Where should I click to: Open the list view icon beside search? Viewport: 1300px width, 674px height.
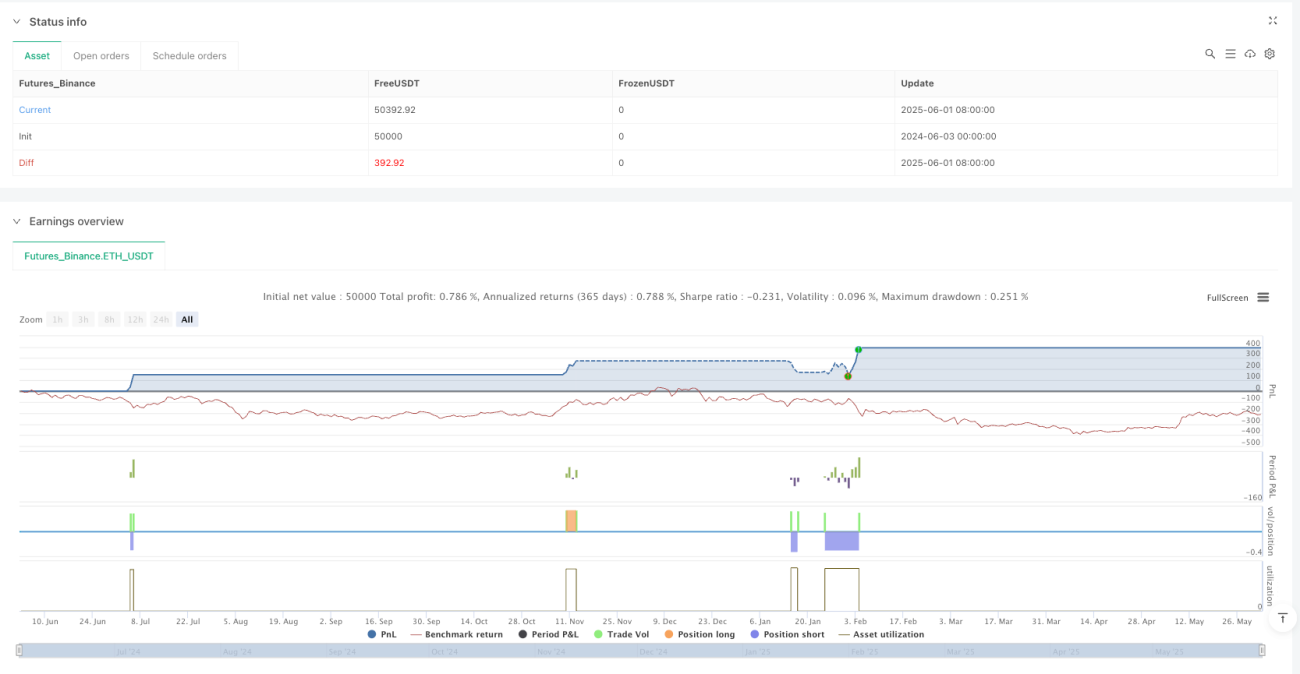click(1230, 54)
